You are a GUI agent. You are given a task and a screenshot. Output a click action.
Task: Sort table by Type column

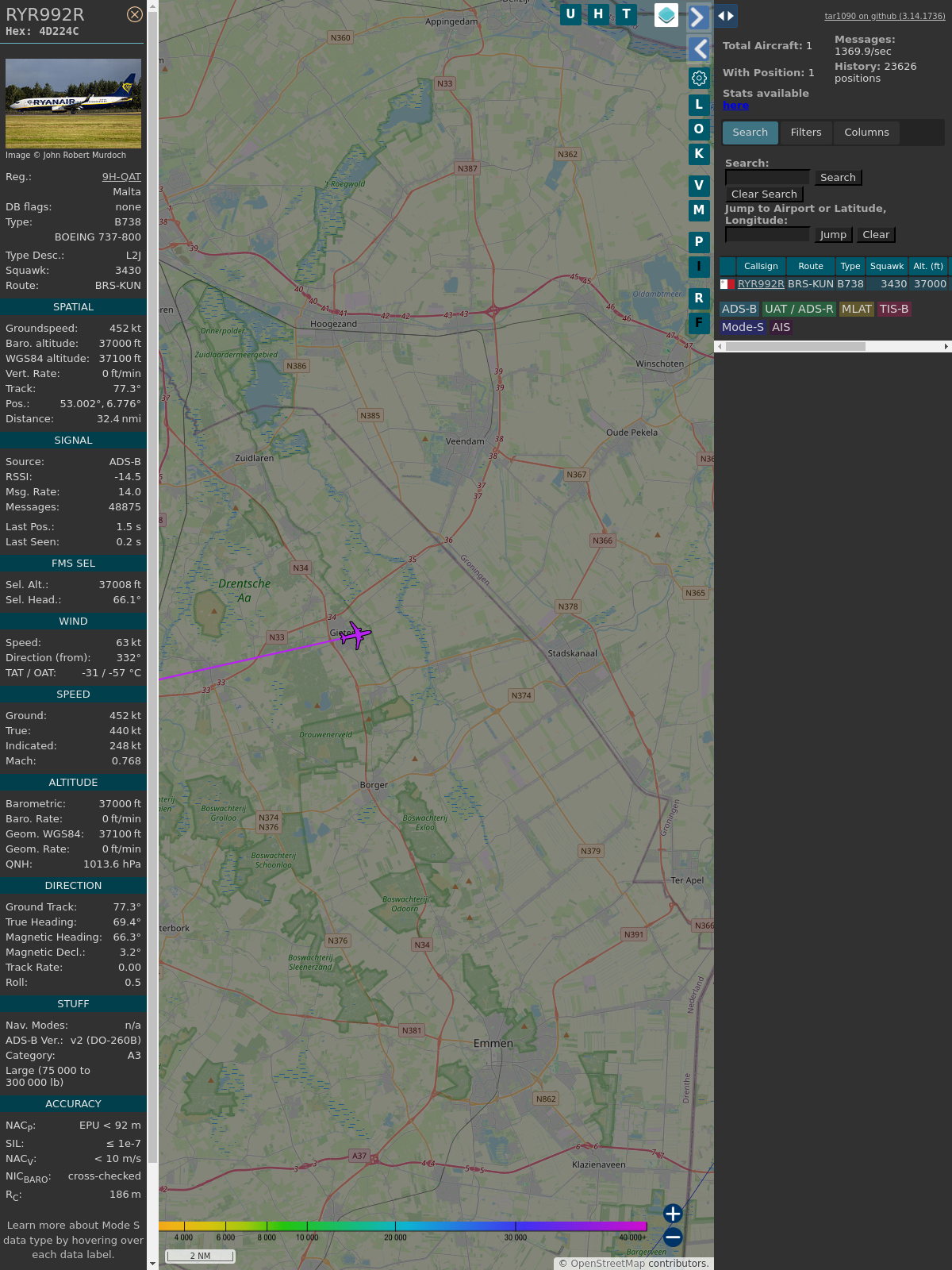pyautogui.click(x=850, y=267)
